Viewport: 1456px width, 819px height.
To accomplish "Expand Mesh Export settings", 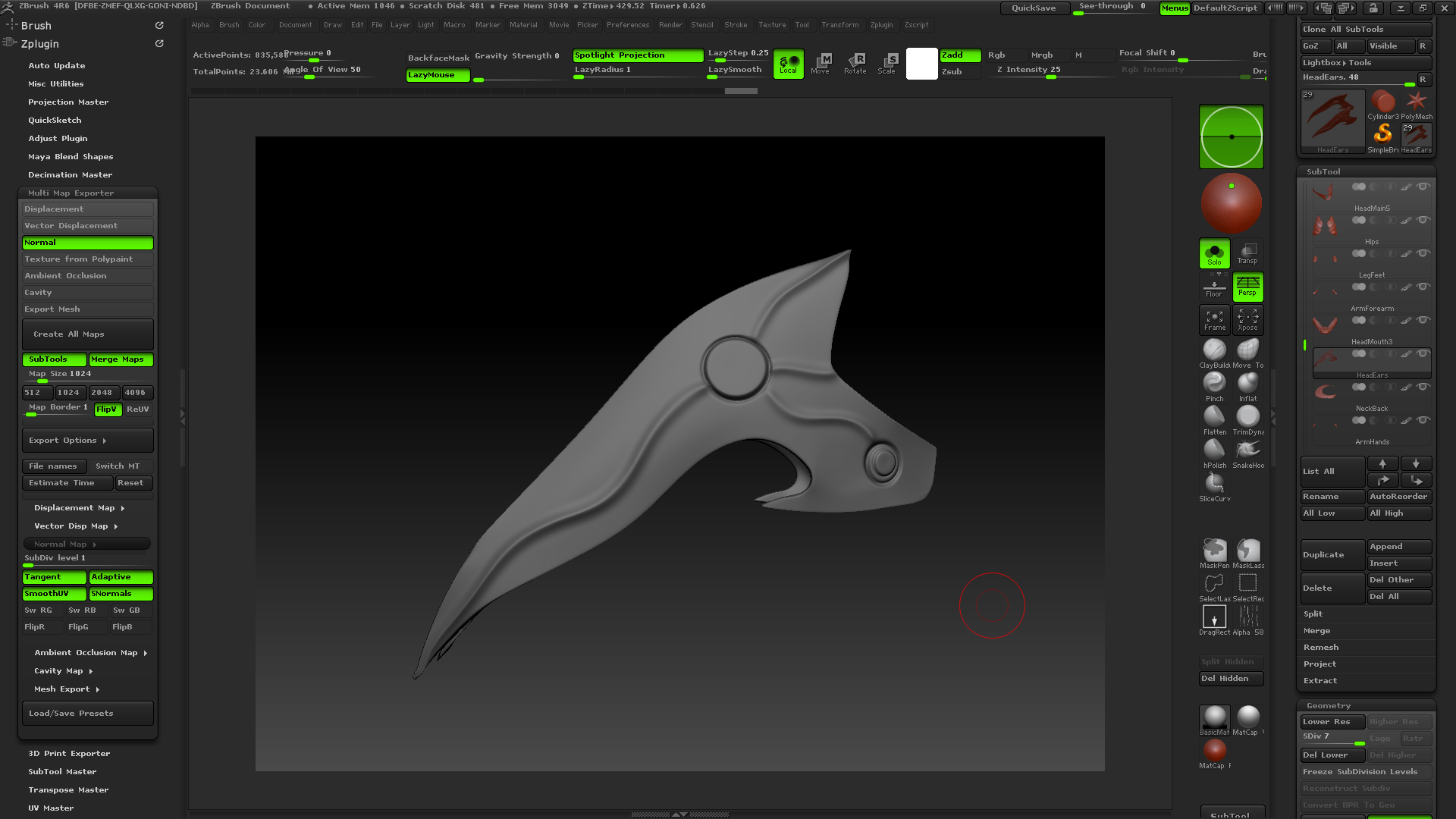I will point(67,689).
